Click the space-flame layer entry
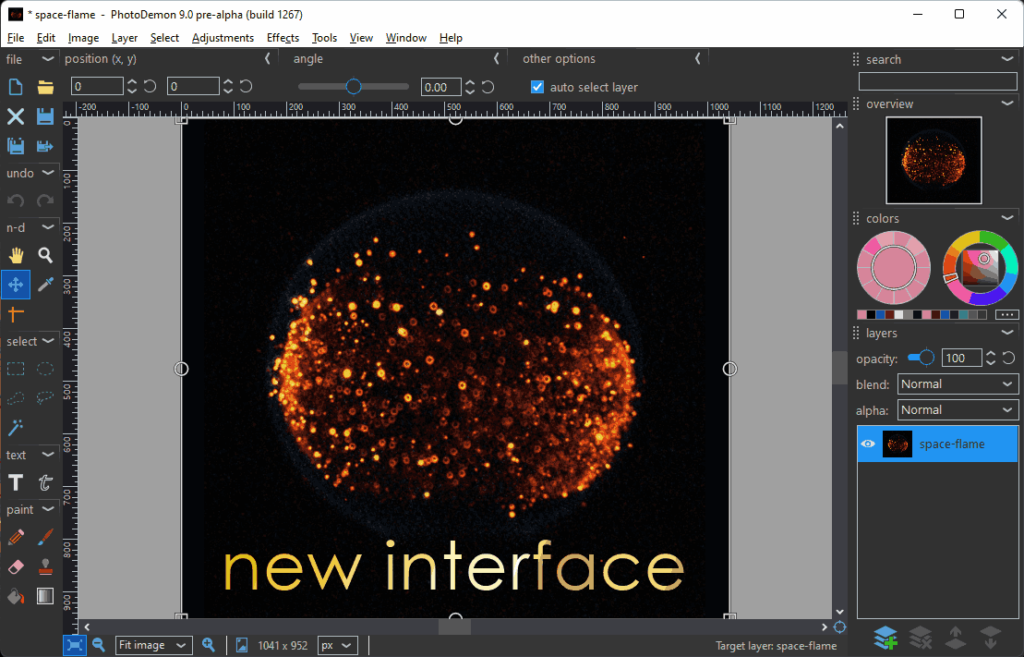The image size is (1024, 657). pyautogui.click(x=952, y=444)
